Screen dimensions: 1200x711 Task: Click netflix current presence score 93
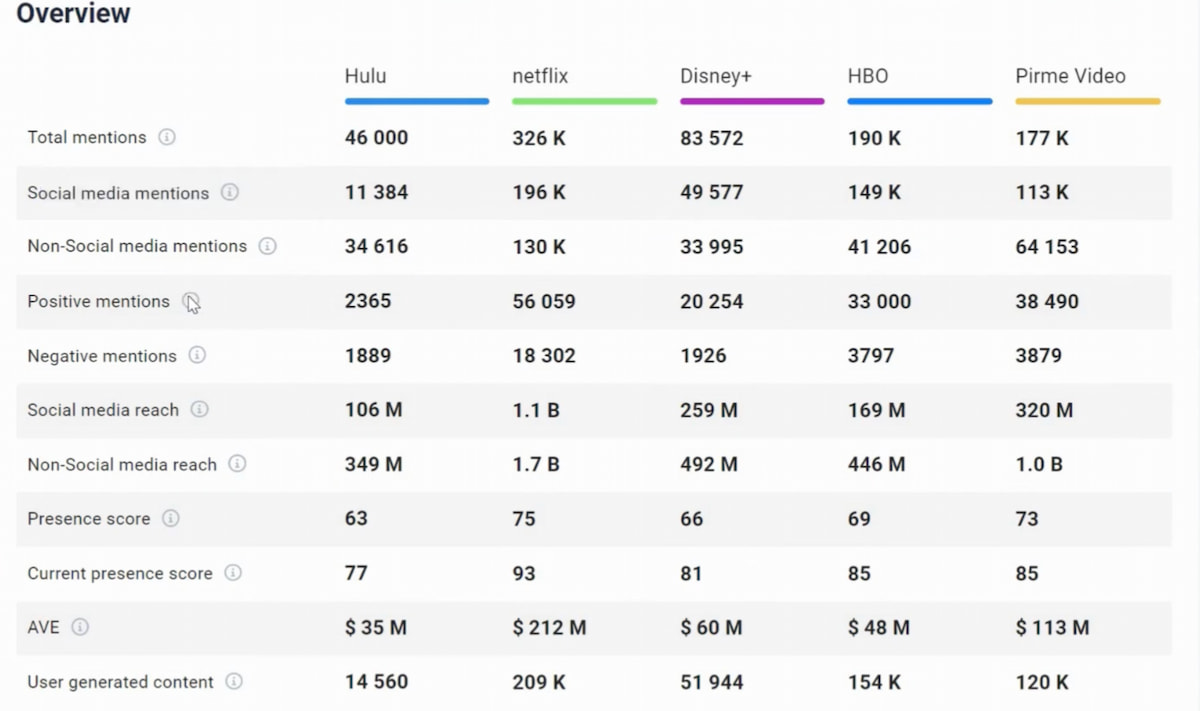tap(524, 573)
